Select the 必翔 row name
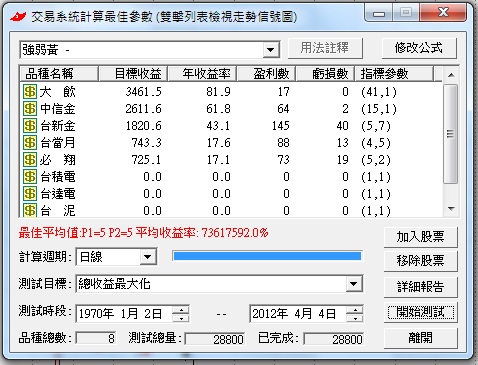The height and width of the screenshot is (365, 478). tap(58, 160)
